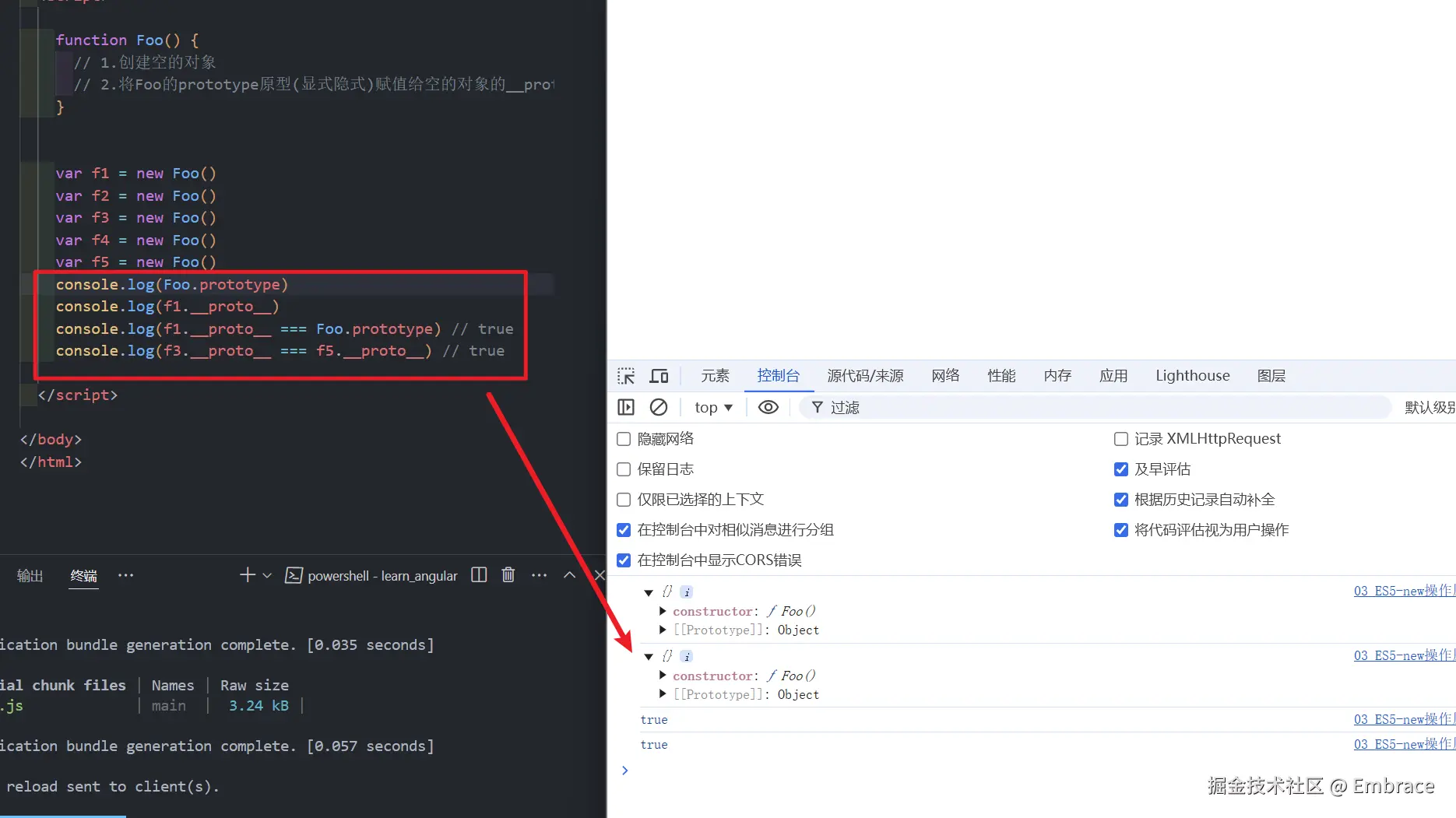
Task: Collapse the first logged object
Action: click(x=649, y=592)
